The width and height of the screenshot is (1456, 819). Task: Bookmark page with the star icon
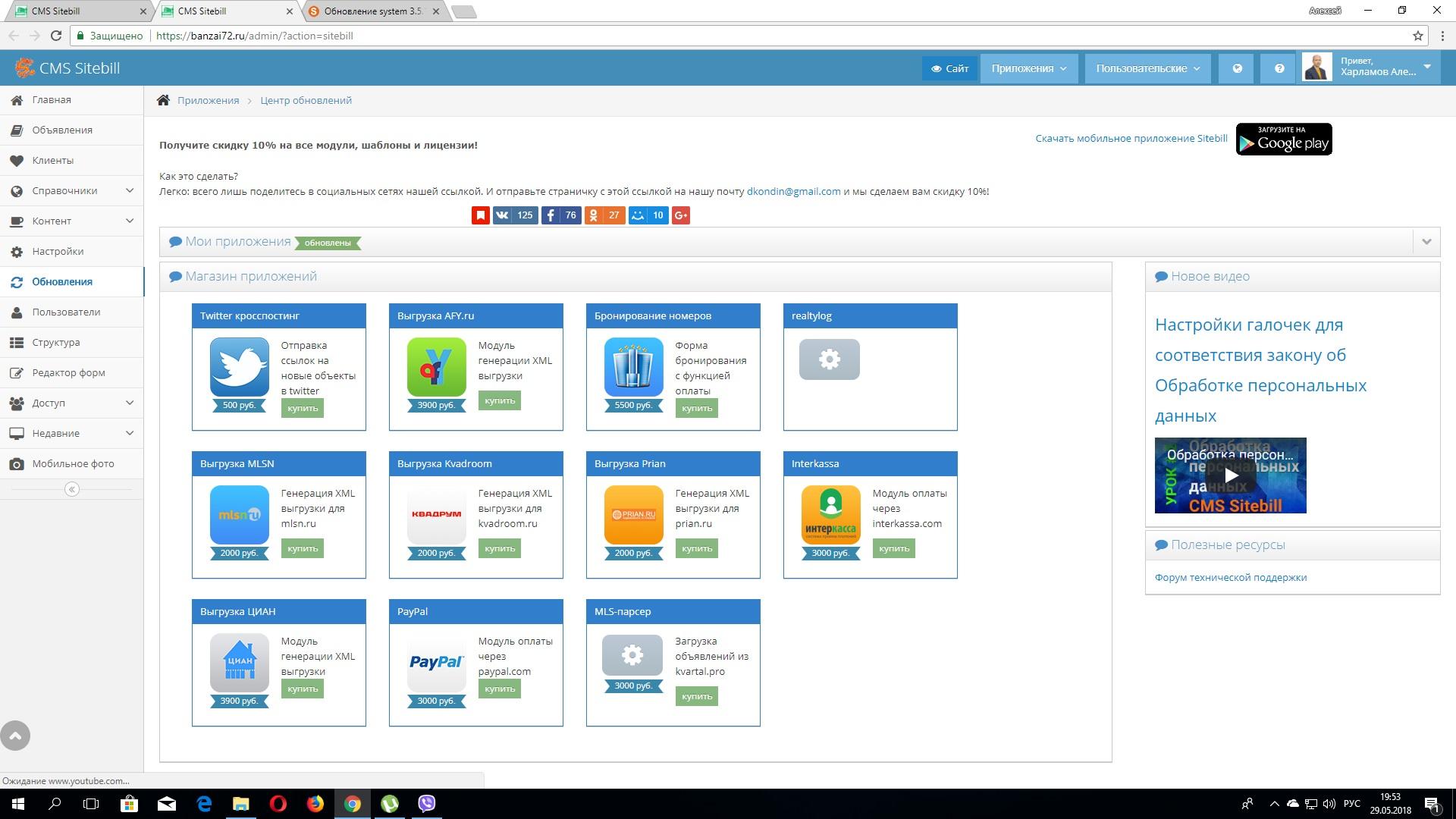(x=1417, y=36)
